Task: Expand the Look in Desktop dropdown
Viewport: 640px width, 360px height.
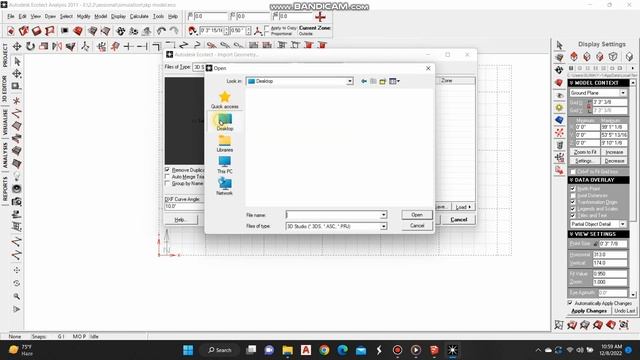Action: pos(350,81)
